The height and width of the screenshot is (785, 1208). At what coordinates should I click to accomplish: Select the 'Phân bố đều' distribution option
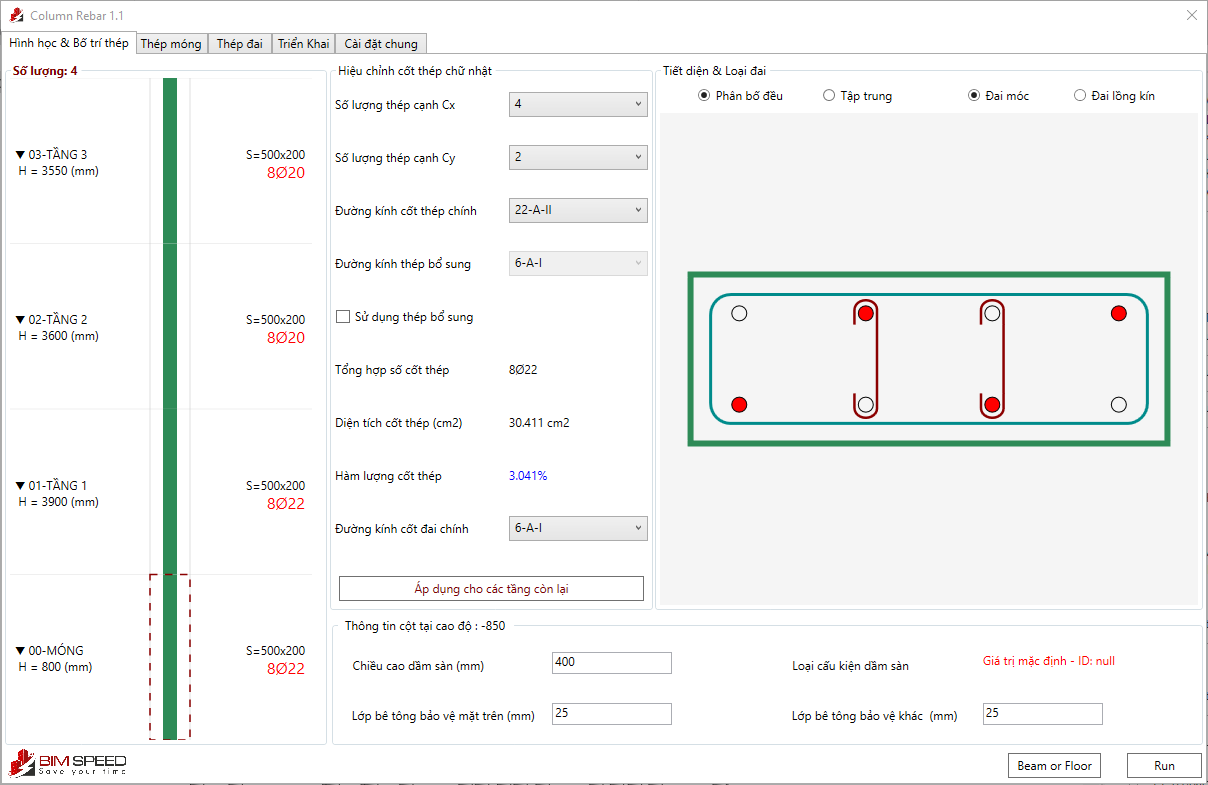(x=703, y=95)
